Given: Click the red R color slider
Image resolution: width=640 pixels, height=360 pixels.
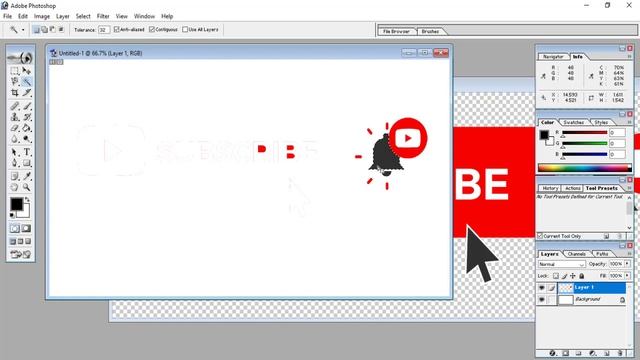Looking at the screenshot, I should coord(584,133).
